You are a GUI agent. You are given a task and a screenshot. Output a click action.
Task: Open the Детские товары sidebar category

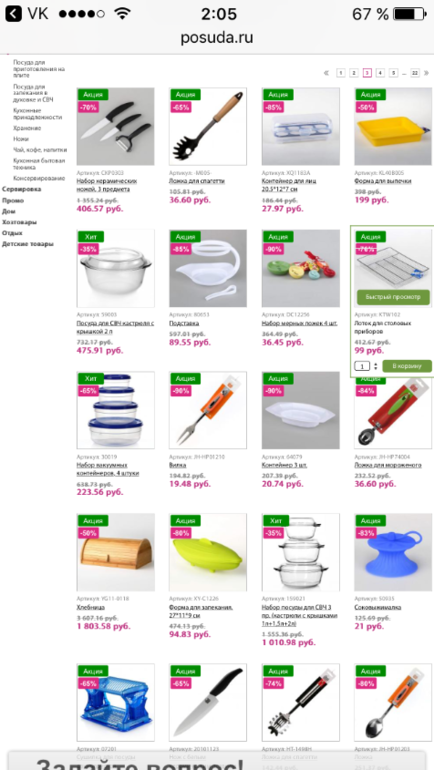[27, 244]
